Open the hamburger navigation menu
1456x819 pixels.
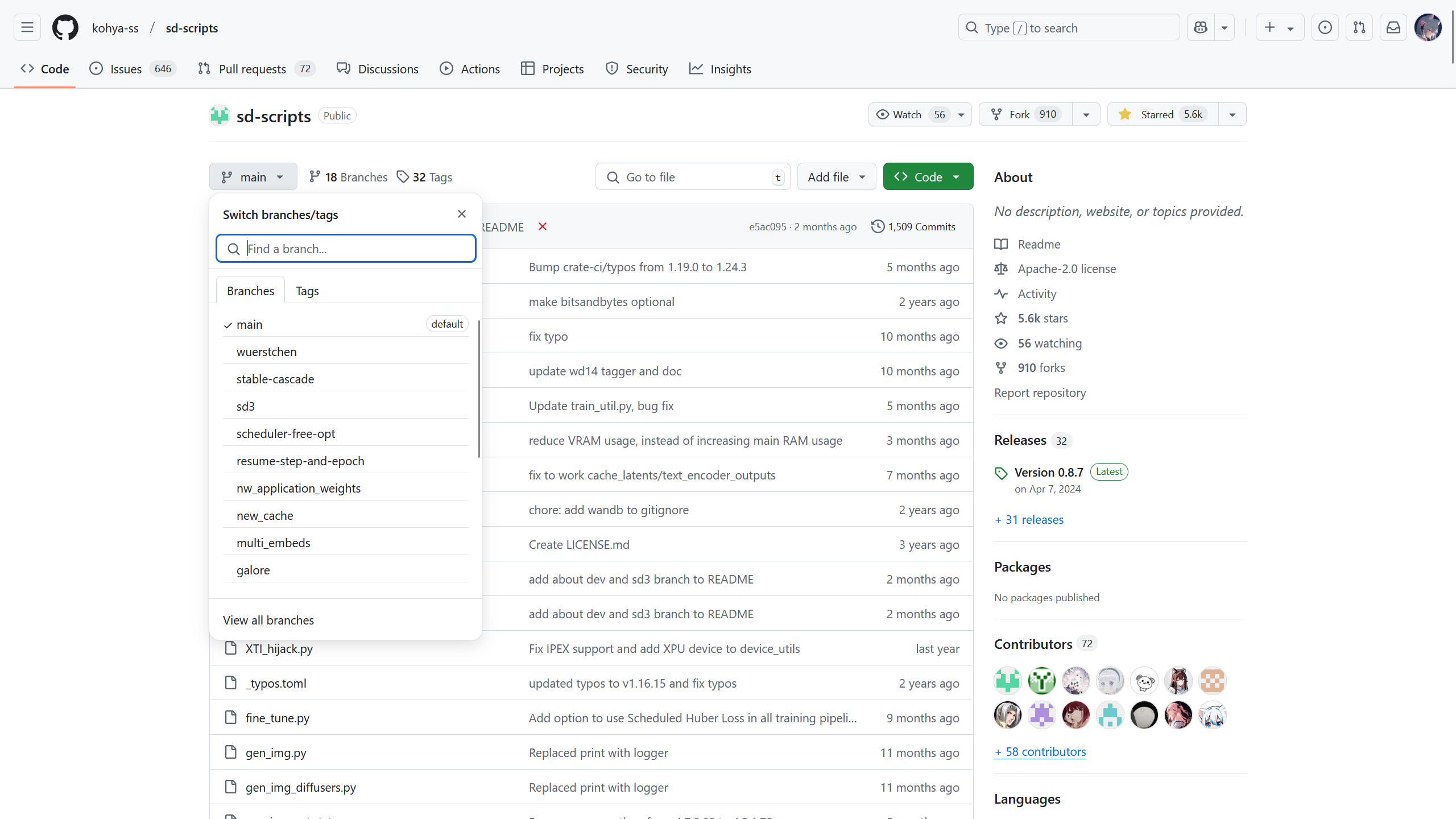click(27, 28)
